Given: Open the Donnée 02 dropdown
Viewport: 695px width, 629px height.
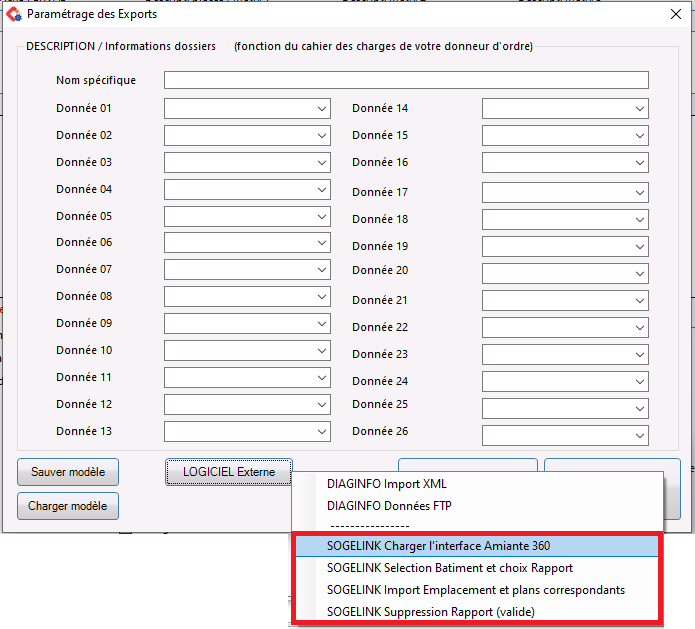Looking at the screenshot, I should click(247, 136).
